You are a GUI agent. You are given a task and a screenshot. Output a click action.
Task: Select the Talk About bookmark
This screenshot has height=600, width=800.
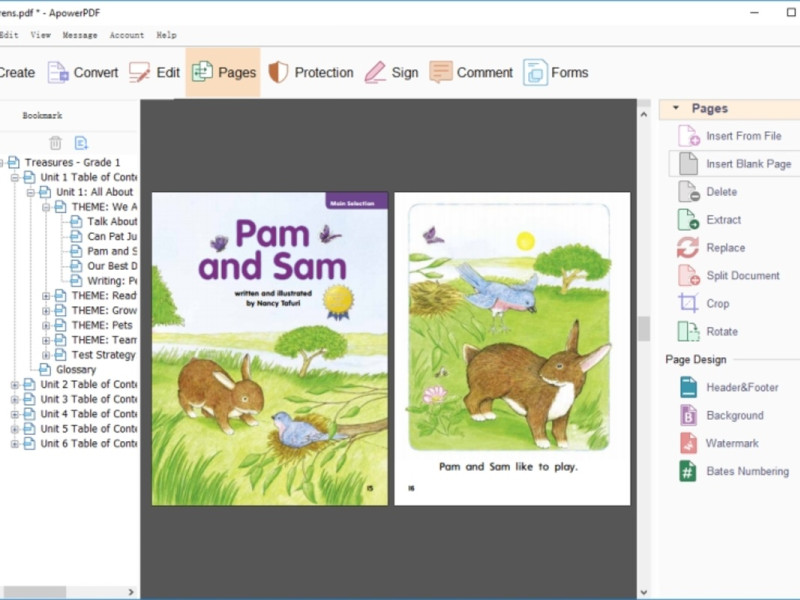tap(112, 221)
